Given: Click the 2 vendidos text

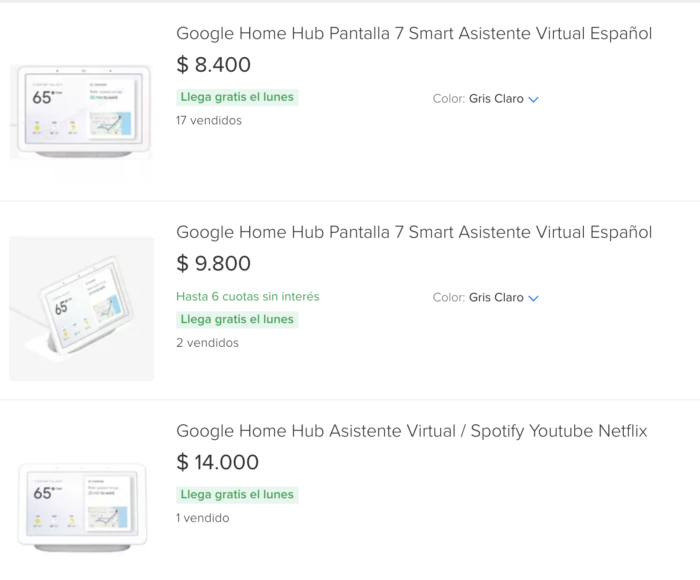Looking at the screenshot, I should (x=208, y=343).
